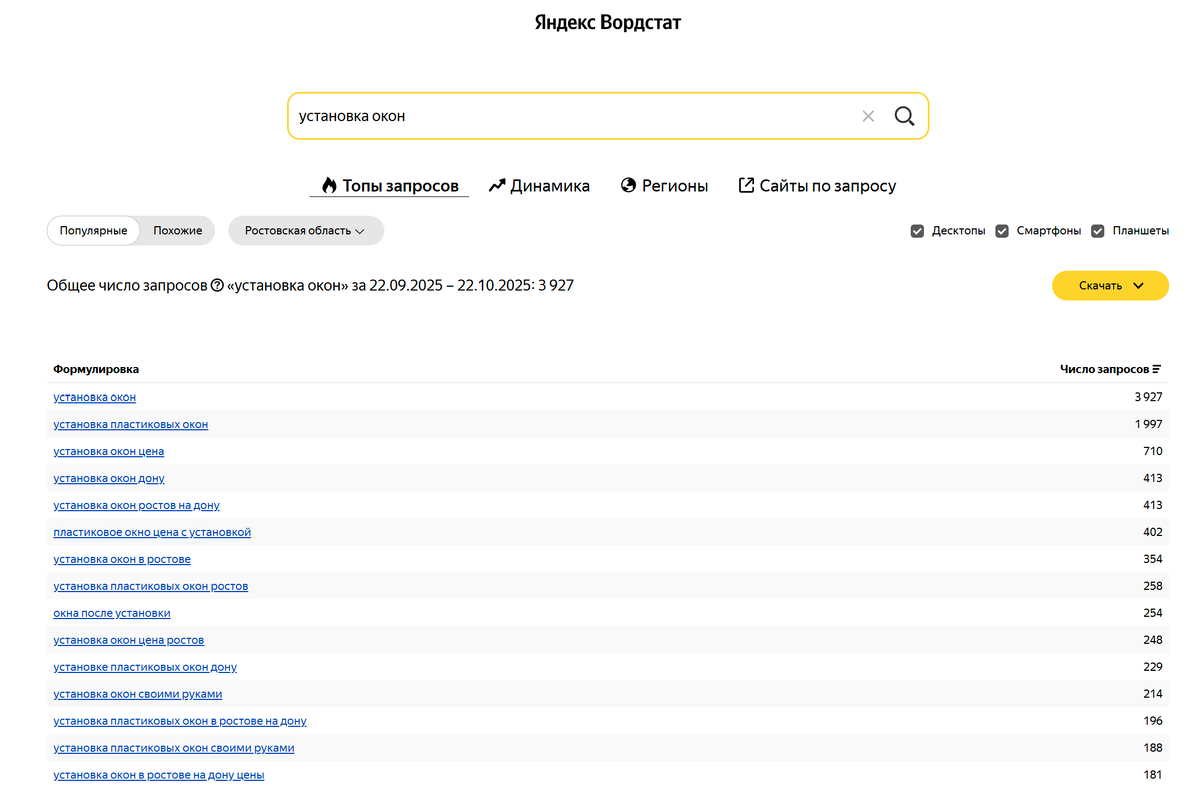Uncheck the Десктопы checkbox
This screenshot has width=1200, height=788.
pyautogui.click(x=917, y=231)
